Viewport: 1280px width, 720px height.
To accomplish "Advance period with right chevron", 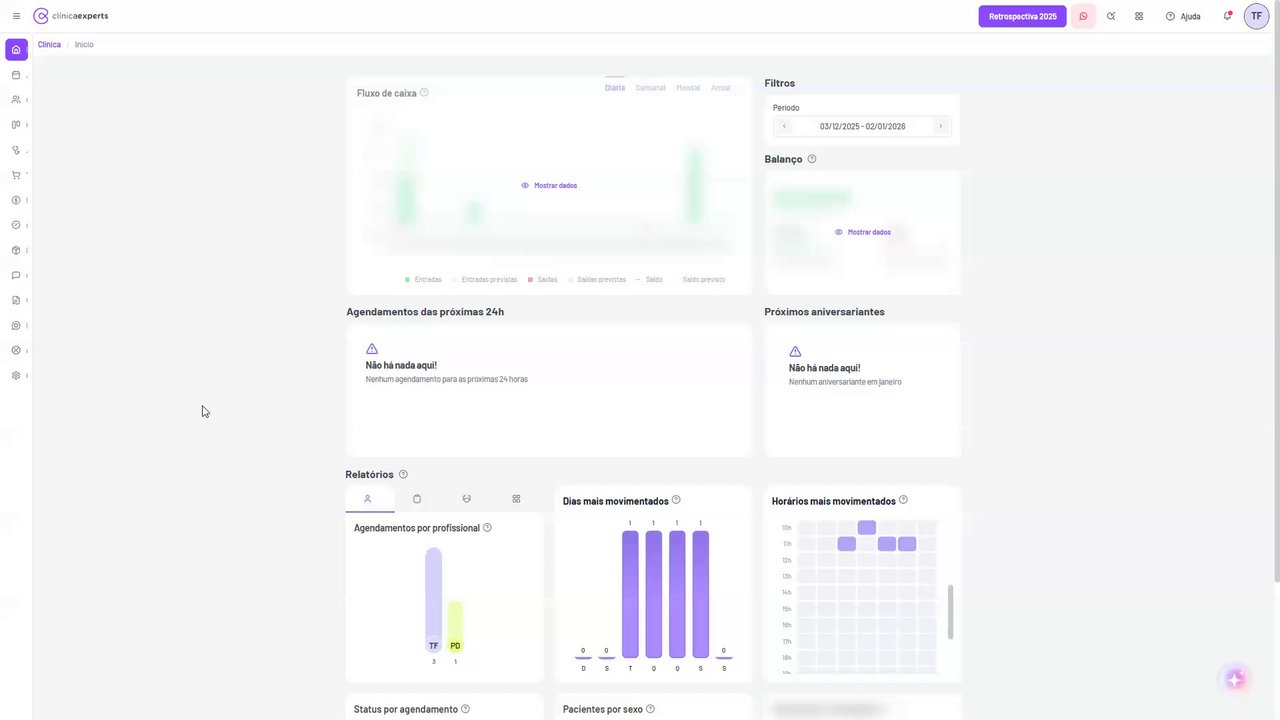I will (x=940, y=126).
